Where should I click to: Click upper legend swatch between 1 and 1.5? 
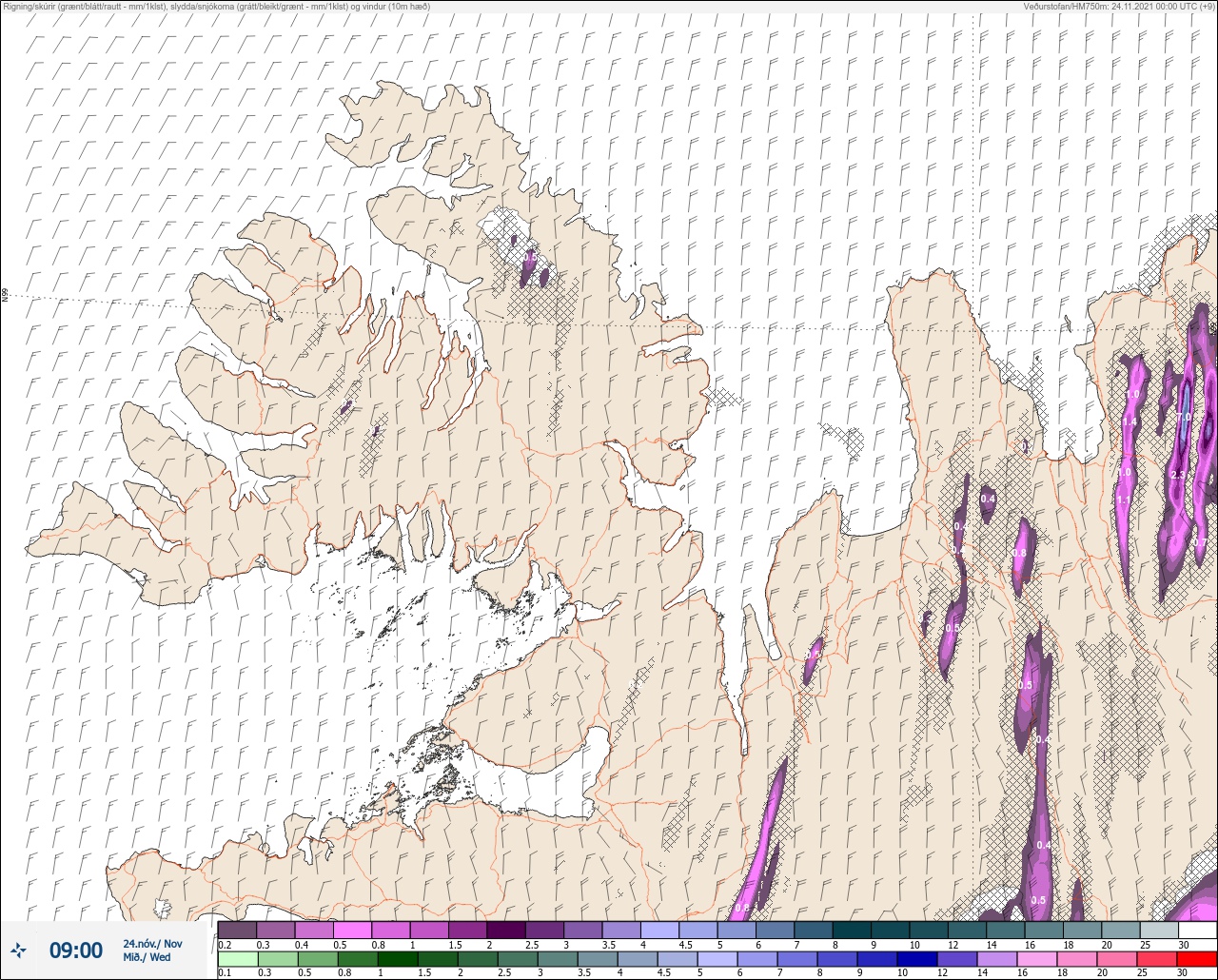[429, 930]
